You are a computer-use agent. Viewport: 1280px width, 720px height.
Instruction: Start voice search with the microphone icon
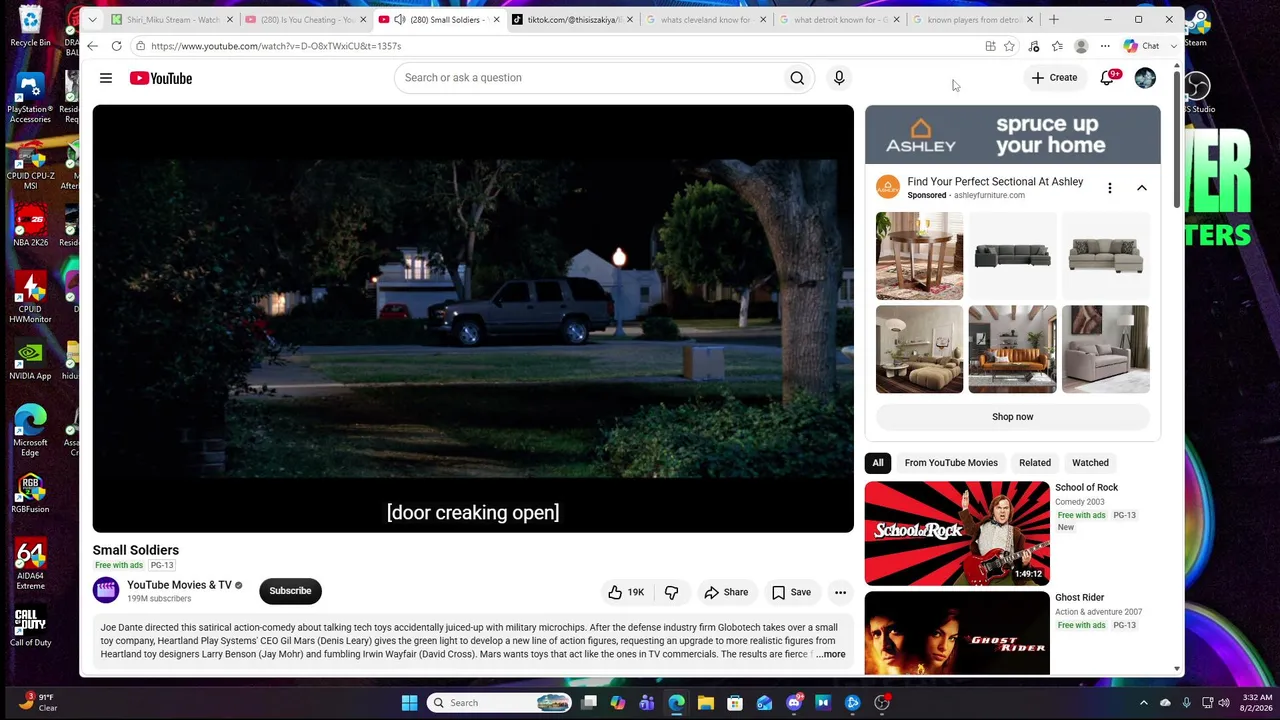pyautogui.click(x=839, y=78)
